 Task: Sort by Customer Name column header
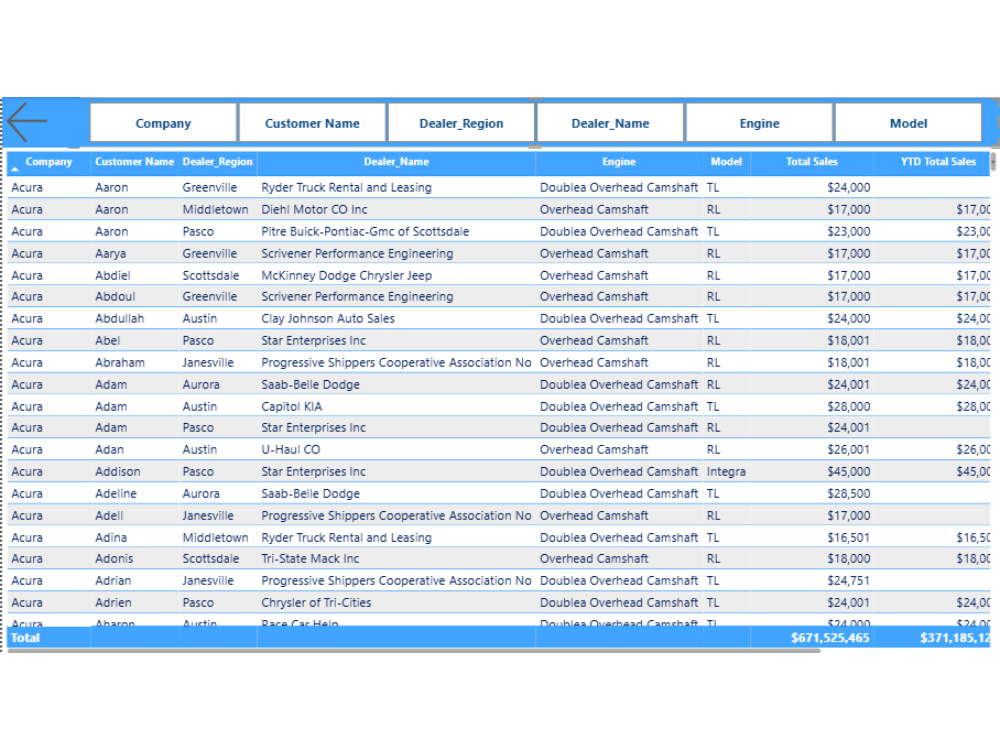135,162
